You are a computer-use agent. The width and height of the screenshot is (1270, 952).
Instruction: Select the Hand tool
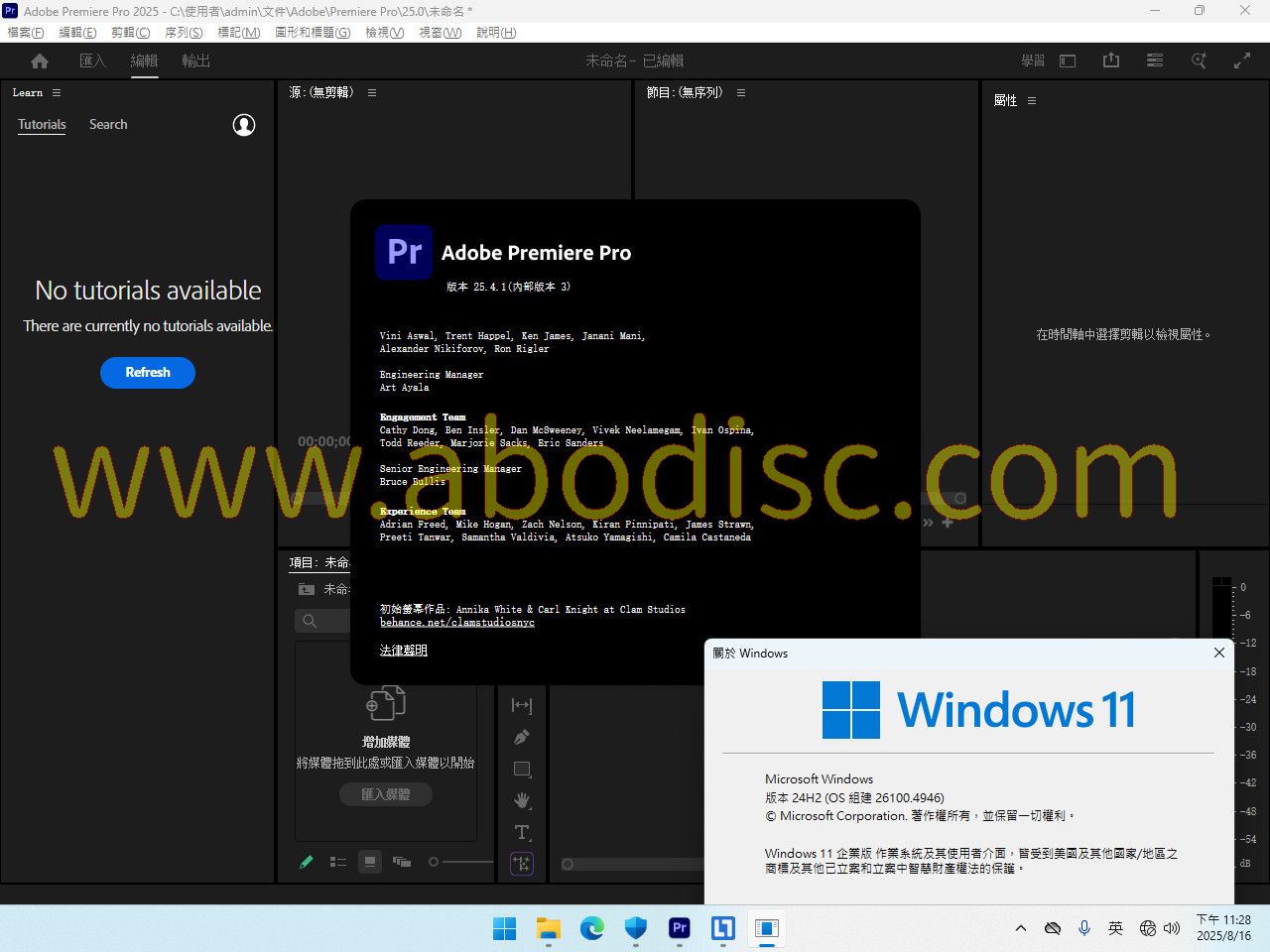522,800
